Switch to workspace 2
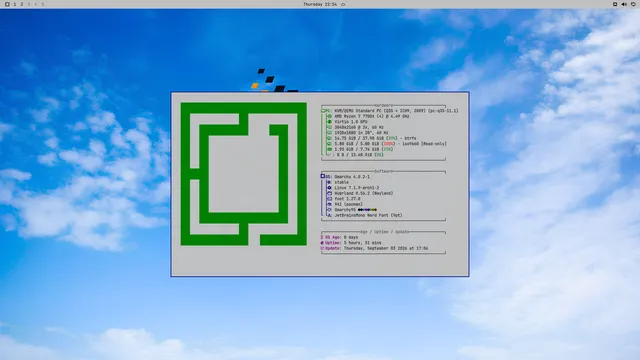 pyautogui.click(x=22, y=4)
